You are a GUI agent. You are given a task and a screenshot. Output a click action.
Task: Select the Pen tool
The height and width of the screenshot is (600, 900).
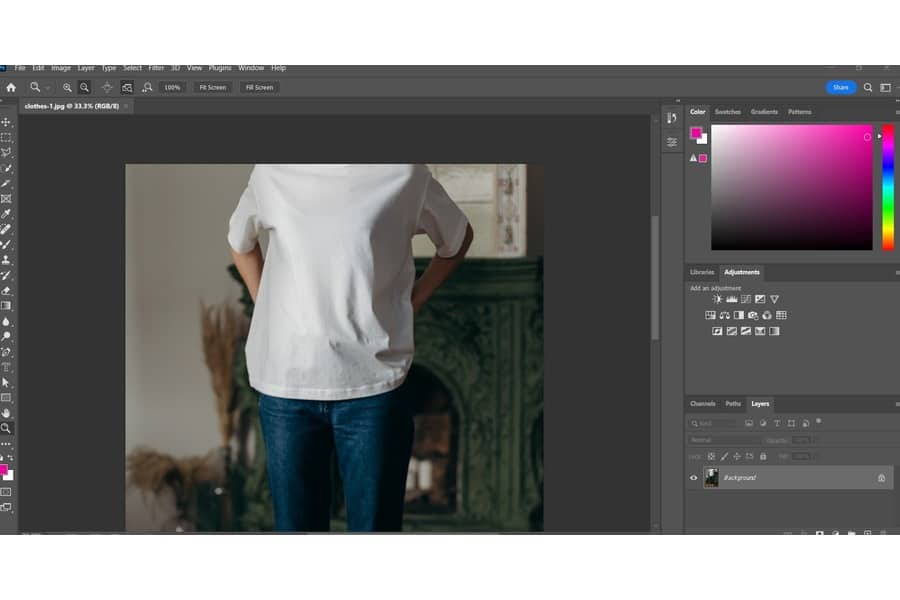click(6, 352)
